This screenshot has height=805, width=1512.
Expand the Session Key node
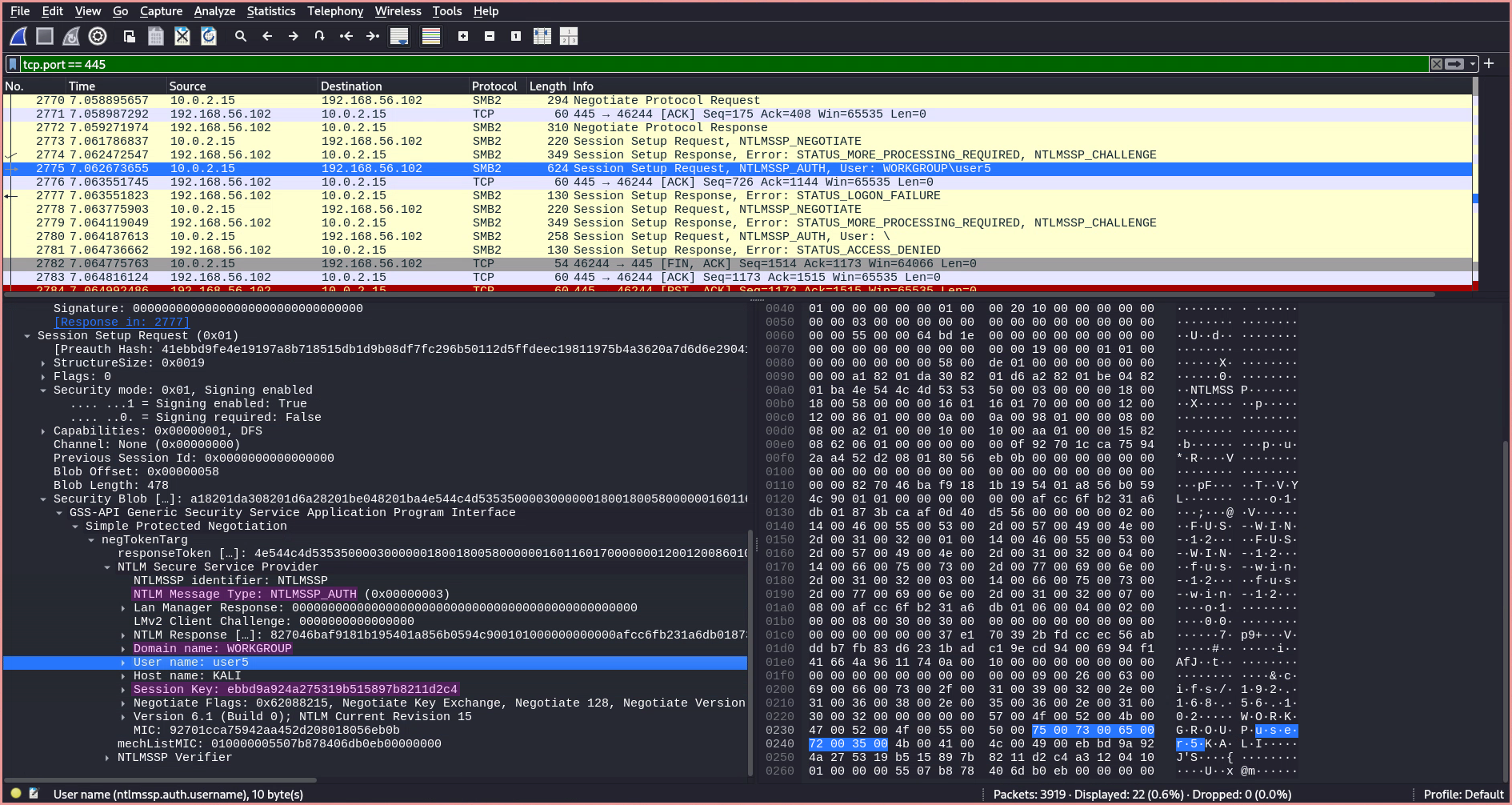click(x=123, y=690)
